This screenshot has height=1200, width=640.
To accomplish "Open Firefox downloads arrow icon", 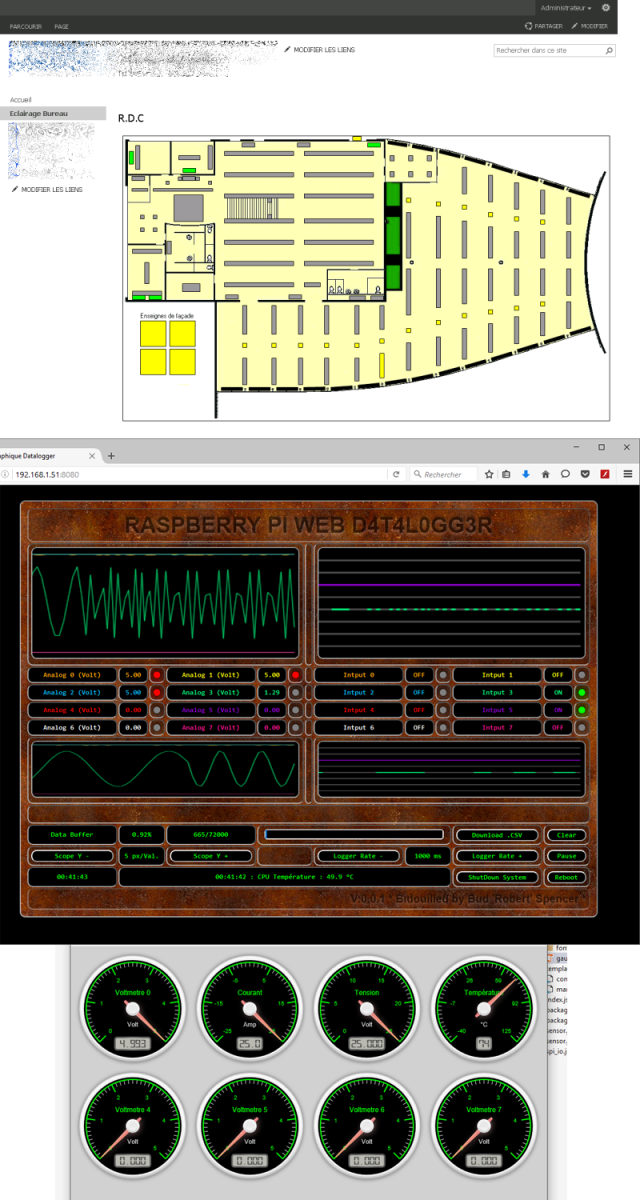I will coord(526,474).
